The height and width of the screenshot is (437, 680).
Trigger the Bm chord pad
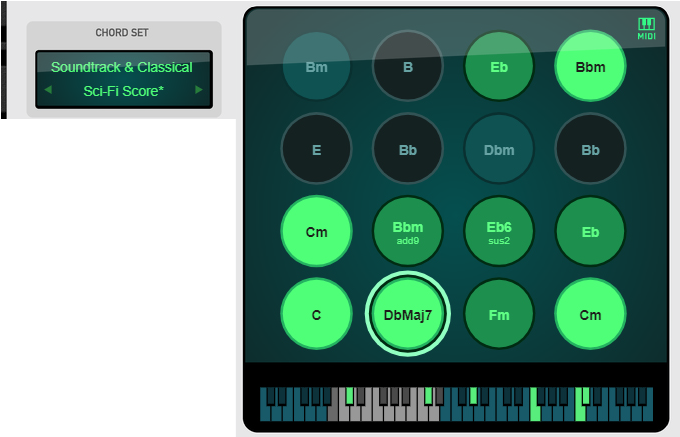316,67
